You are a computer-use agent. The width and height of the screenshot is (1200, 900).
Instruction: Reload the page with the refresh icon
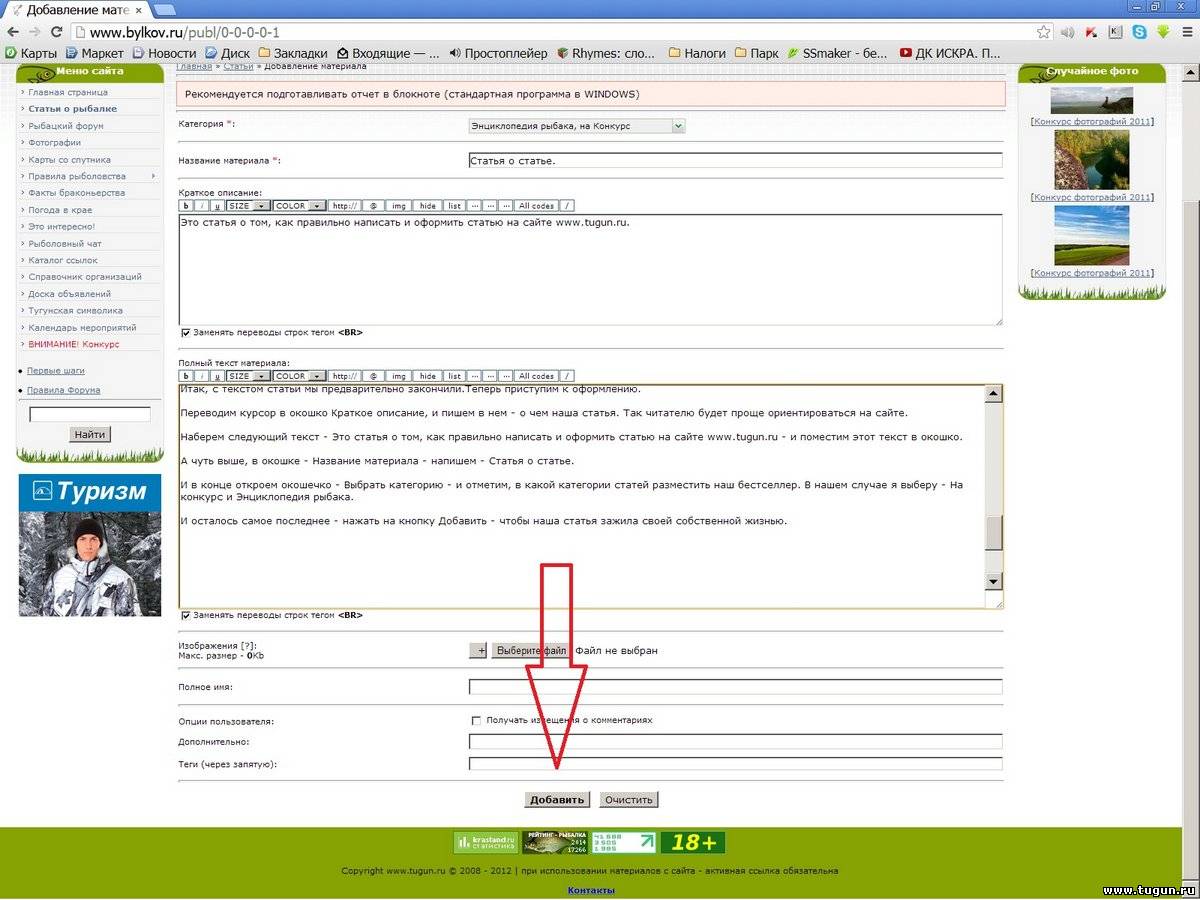[57, 32]
